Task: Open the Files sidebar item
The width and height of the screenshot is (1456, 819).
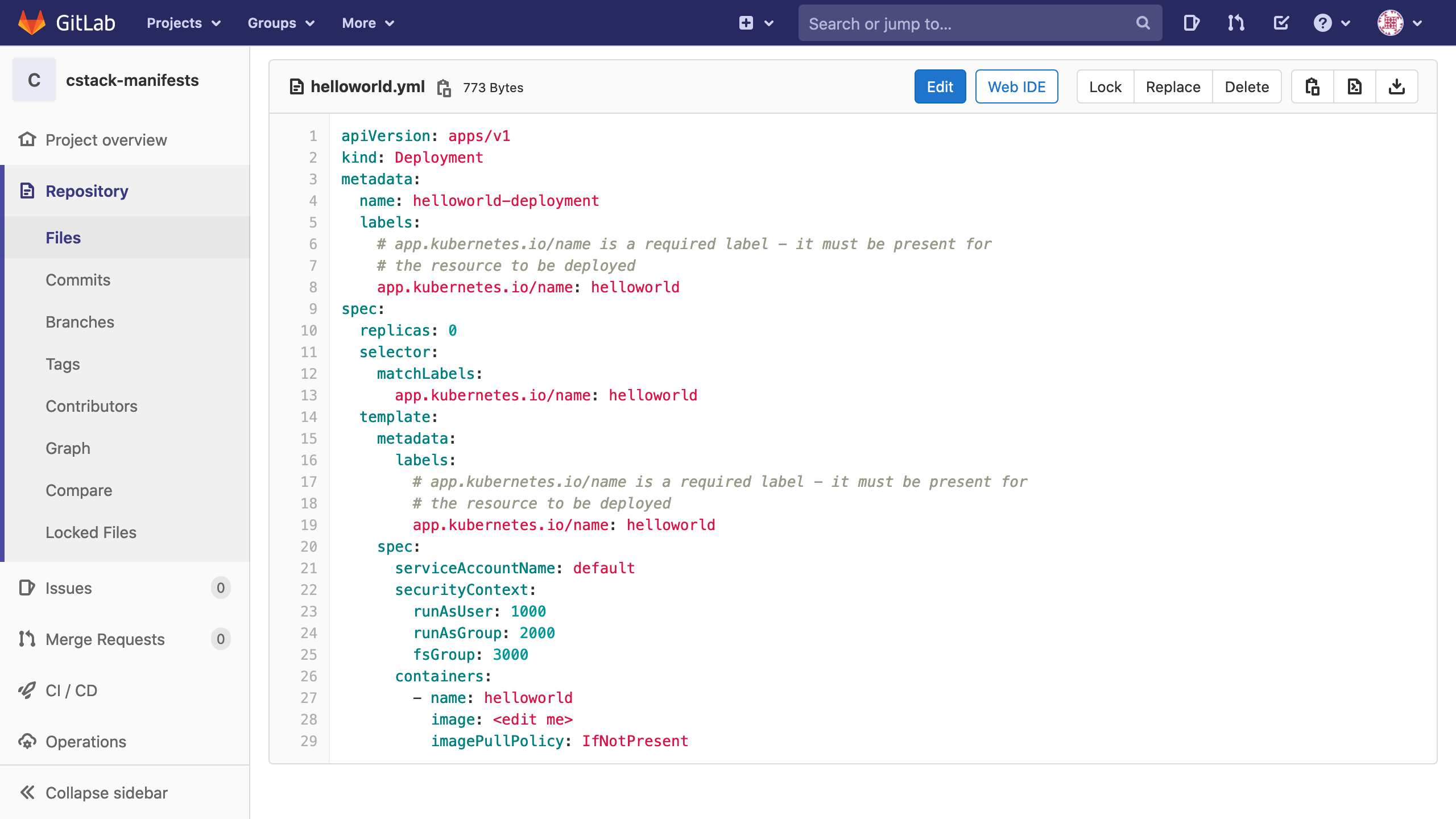Action: (x=125, y=238)
